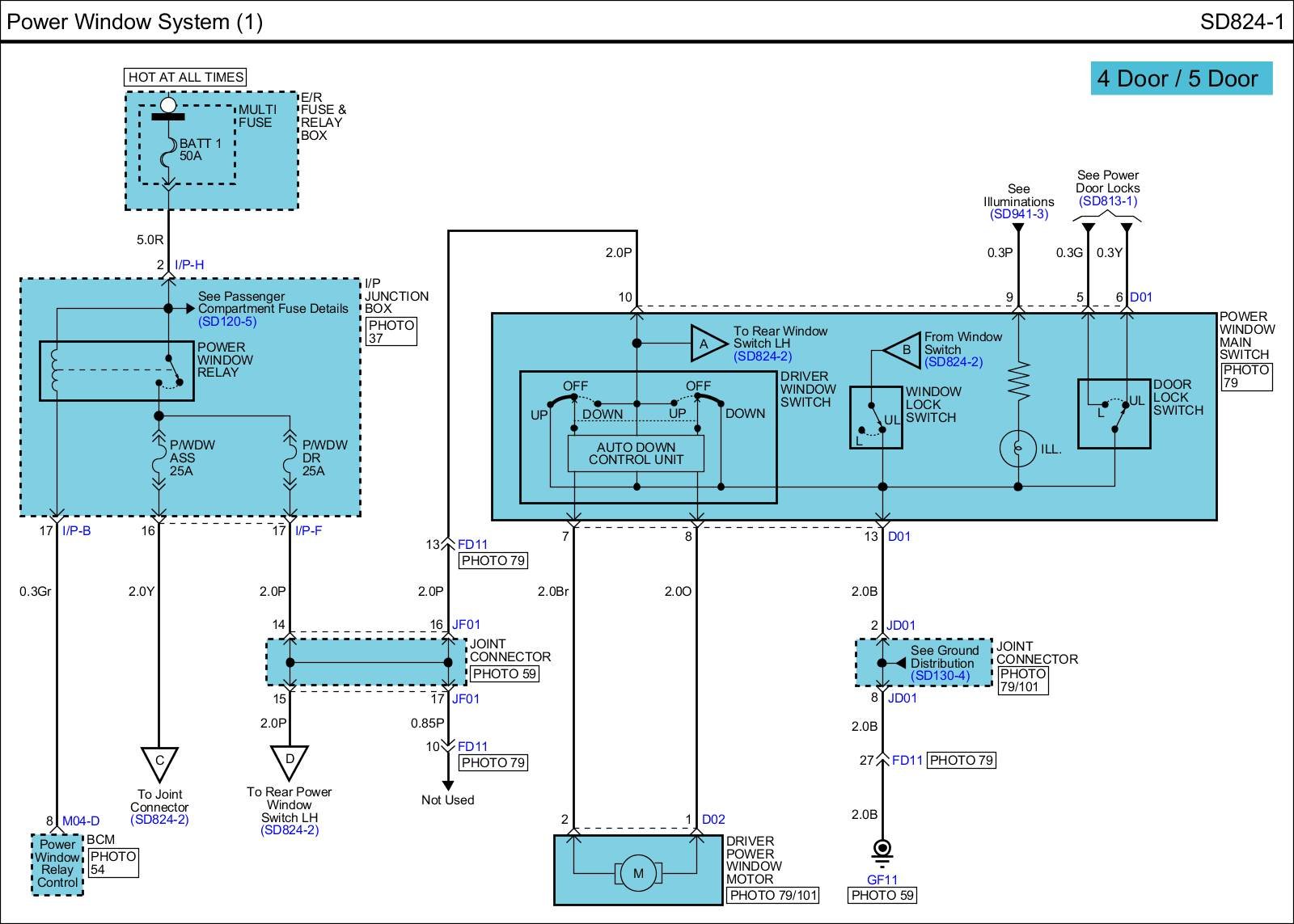Click the window lock switch symbol
The width and height of the screenshot is (1294, 924).
click(x=876, y=417)
